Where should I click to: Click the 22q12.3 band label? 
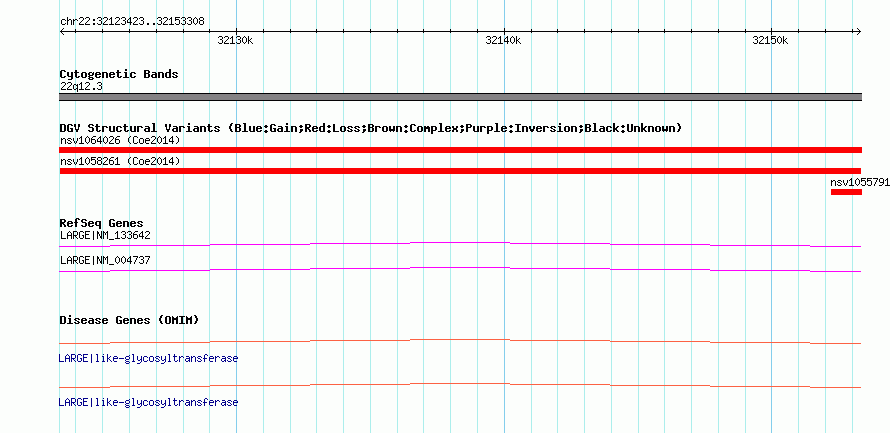pyautogui.click(x=81, y=87)
